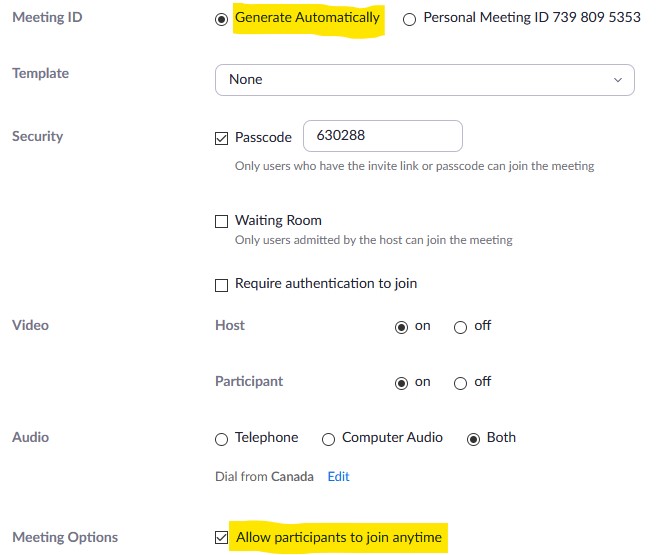Select Generate Automatically meeting ID option
This screenshot has height=555, width=656.
click(x=221, y=19)
